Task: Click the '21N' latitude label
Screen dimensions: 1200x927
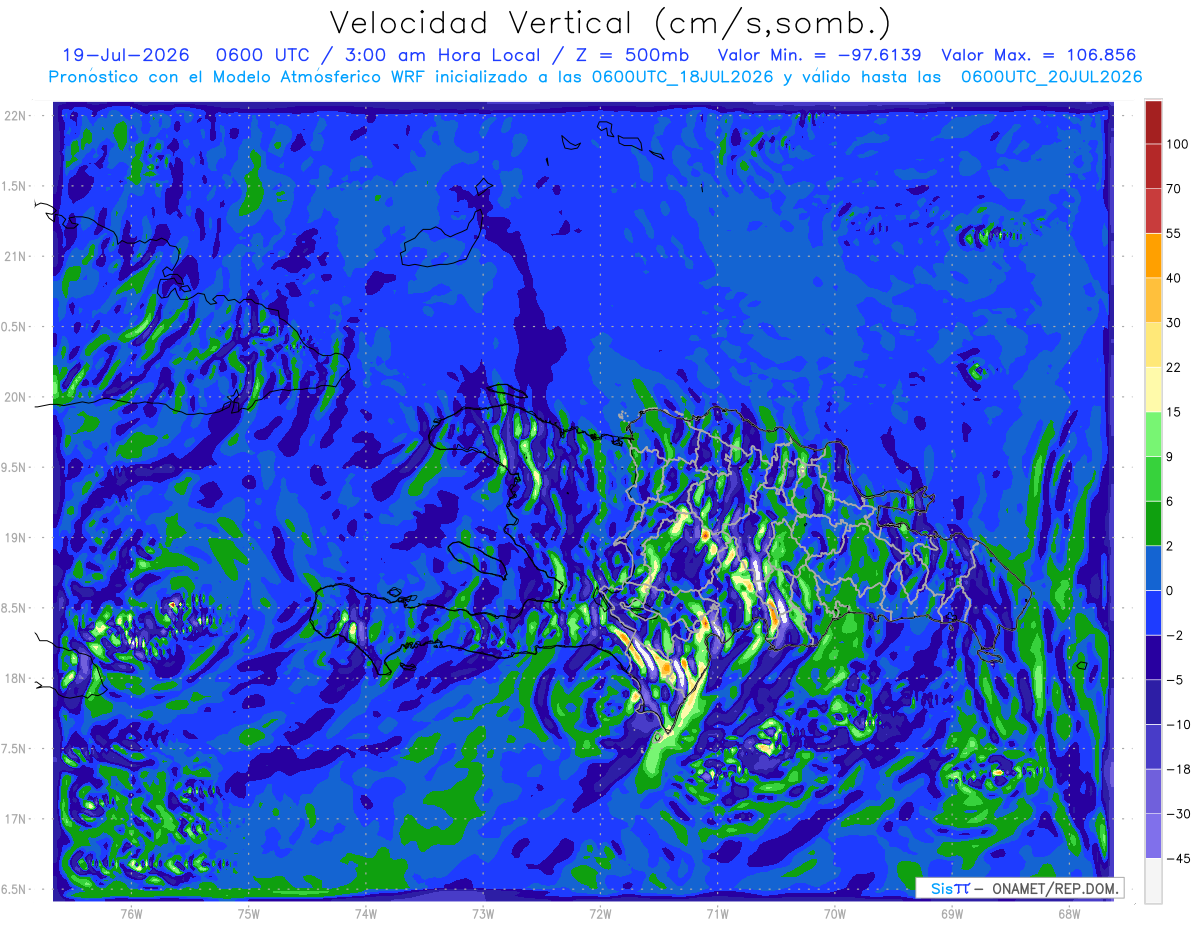Action: 17,256
